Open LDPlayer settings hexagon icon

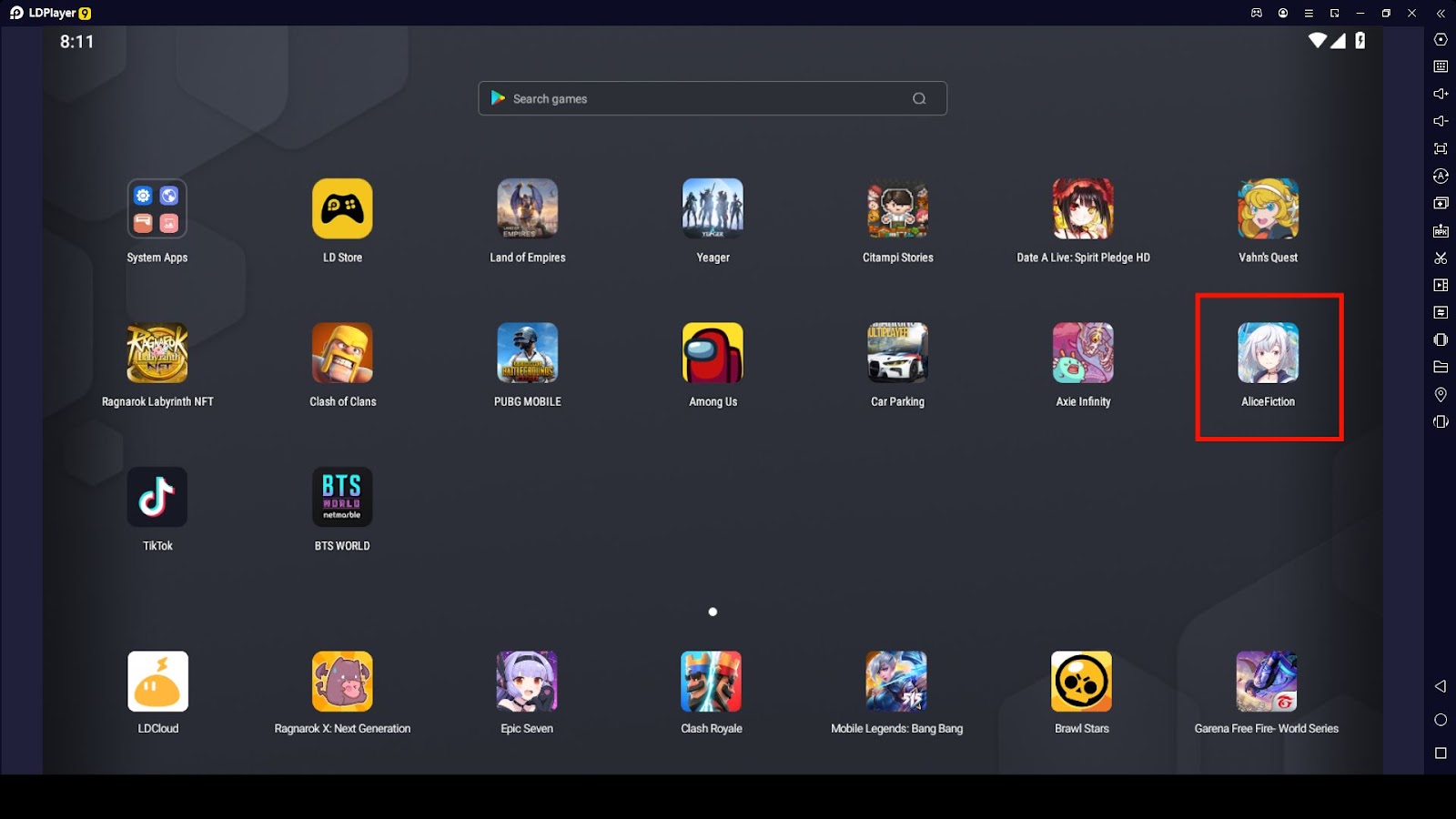coord(1441,39)
